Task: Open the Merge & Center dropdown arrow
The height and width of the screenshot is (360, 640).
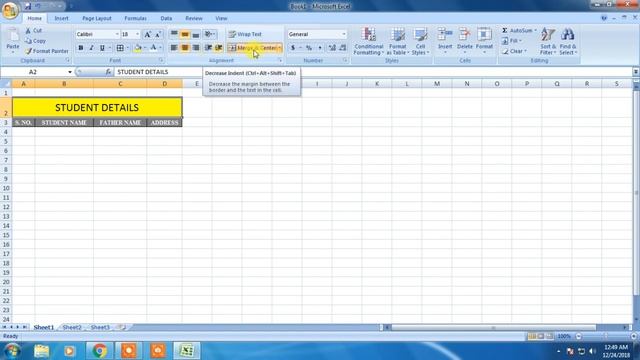Action: (x=280, y=48)
